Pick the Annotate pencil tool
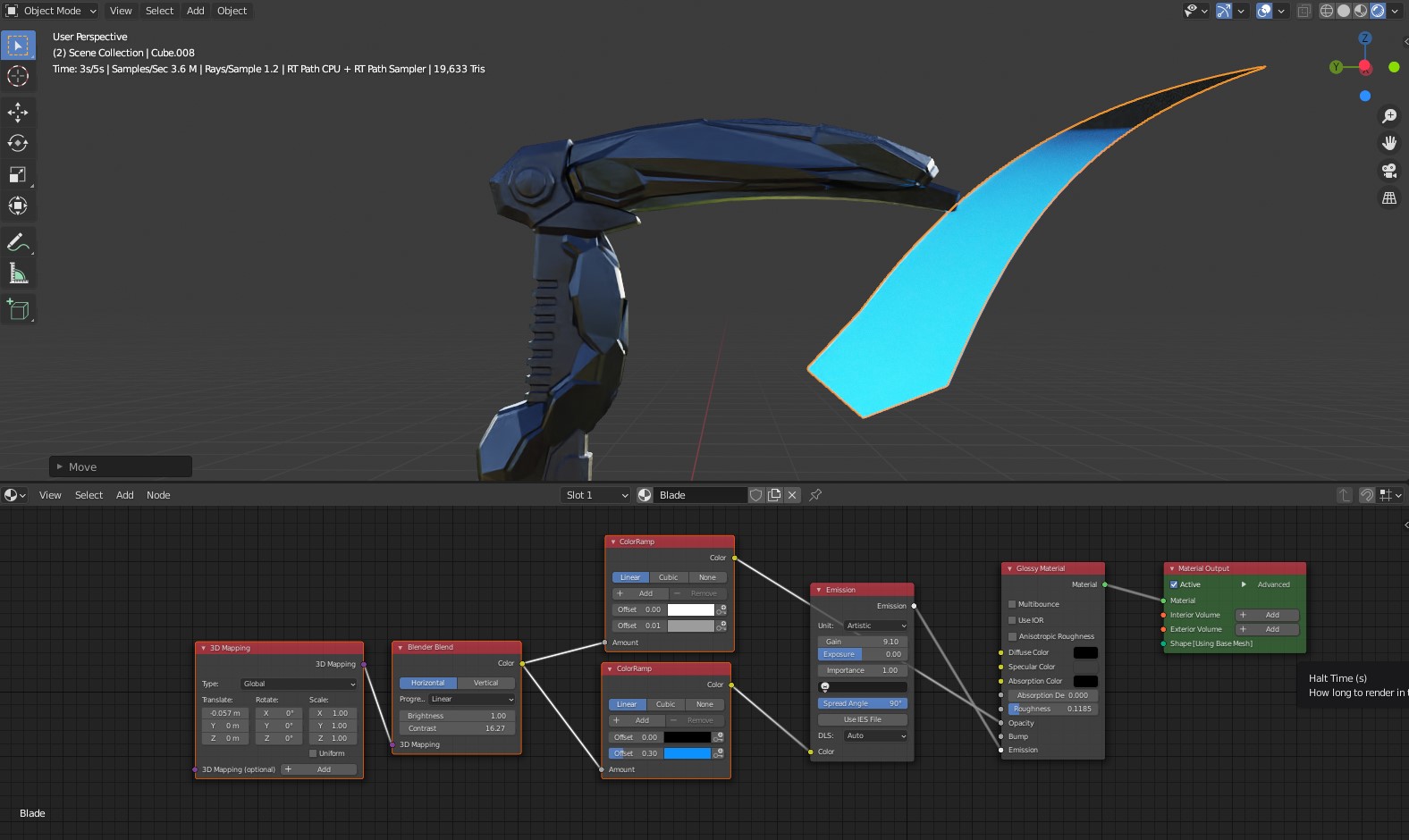The height and width of the screenshot is (840, 1409). pyautogui.click(x=18, y=242)
